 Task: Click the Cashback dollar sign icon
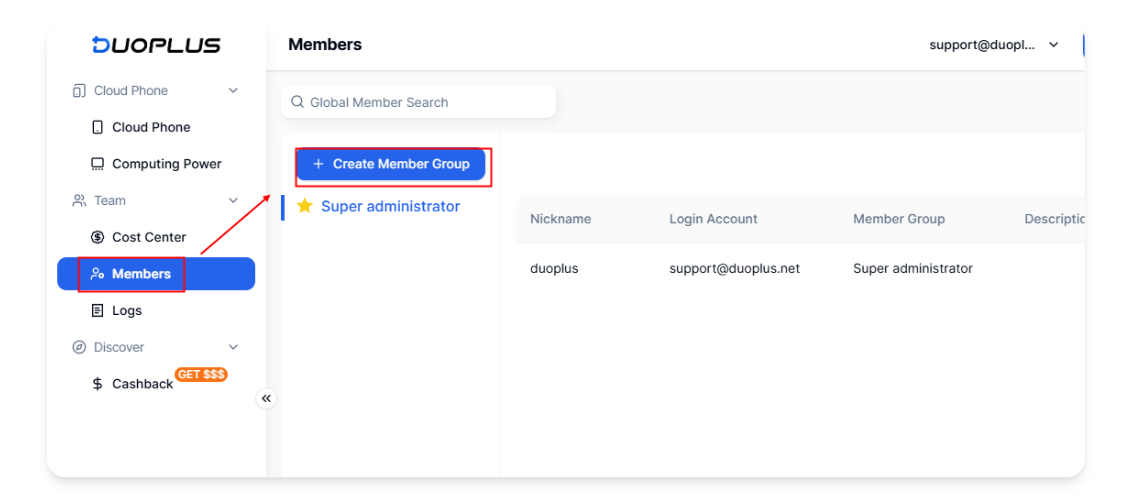pyautogui.click(x=97, y=384)
